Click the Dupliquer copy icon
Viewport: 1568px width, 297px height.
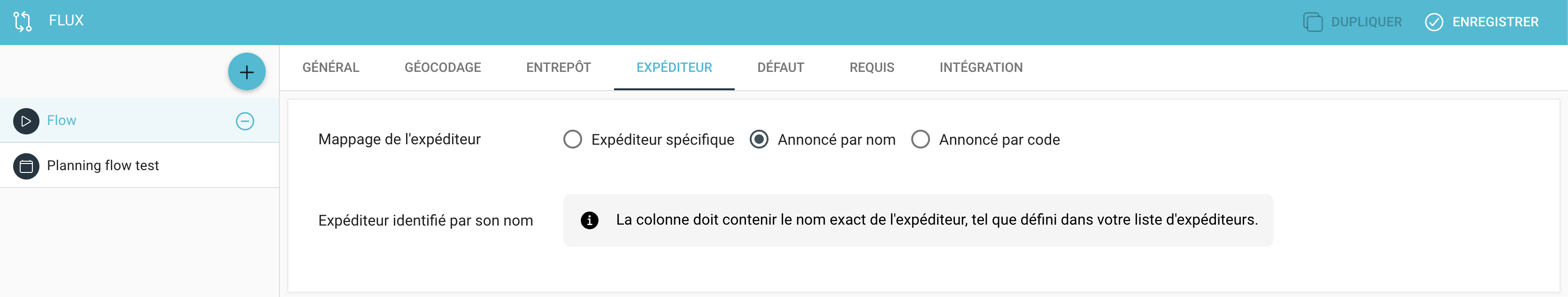coord(1313,22)
